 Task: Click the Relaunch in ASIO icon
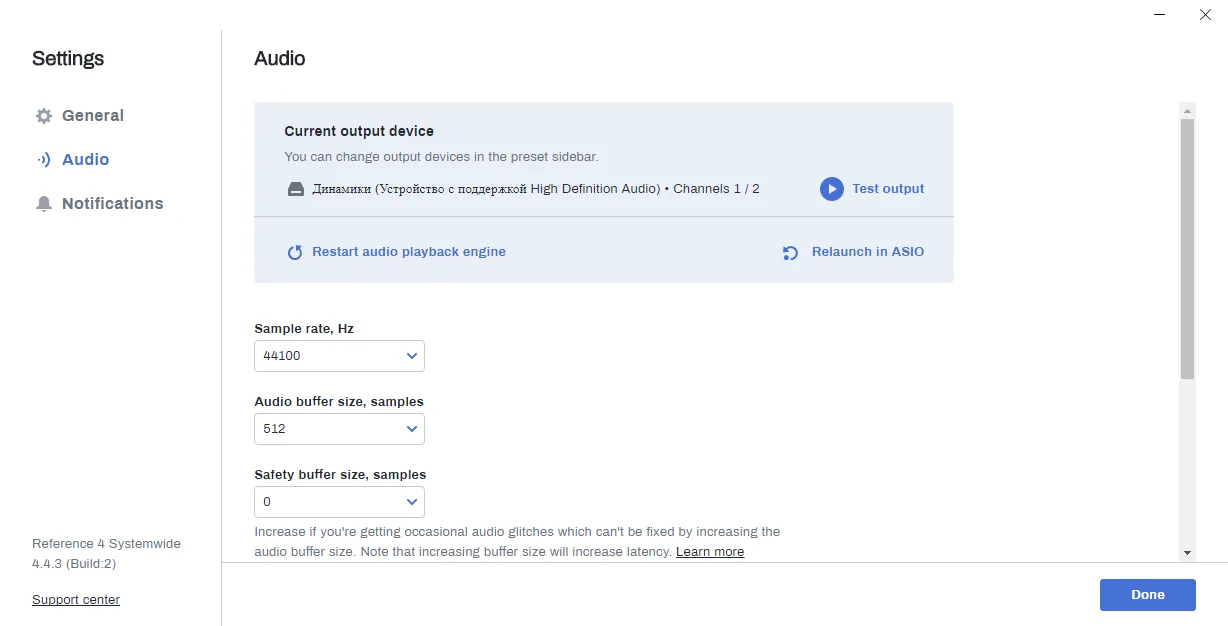pos(790,253)
